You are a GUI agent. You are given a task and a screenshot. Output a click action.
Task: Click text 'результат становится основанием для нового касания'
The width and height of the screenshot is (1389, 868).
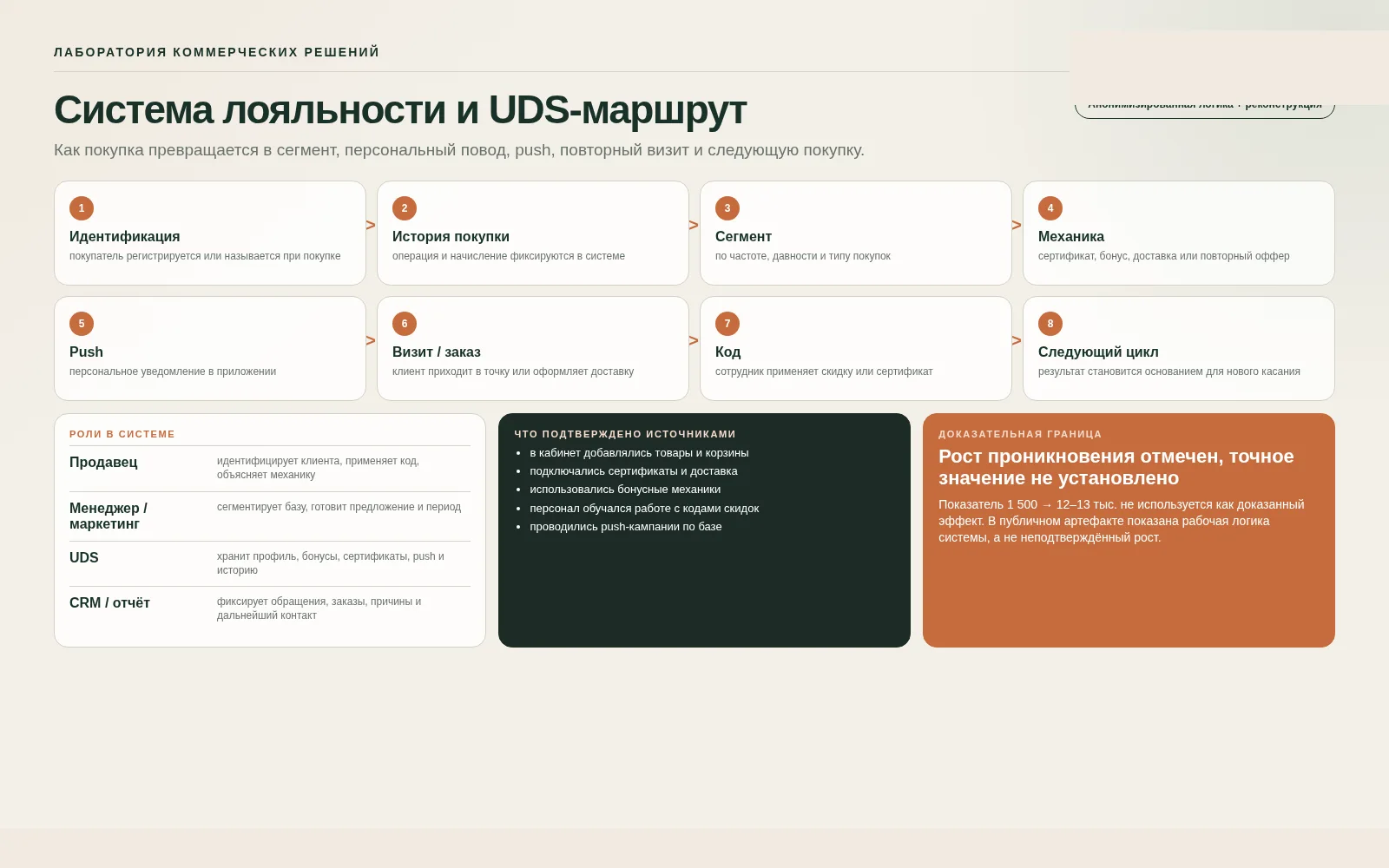[x=1169, y=372]
